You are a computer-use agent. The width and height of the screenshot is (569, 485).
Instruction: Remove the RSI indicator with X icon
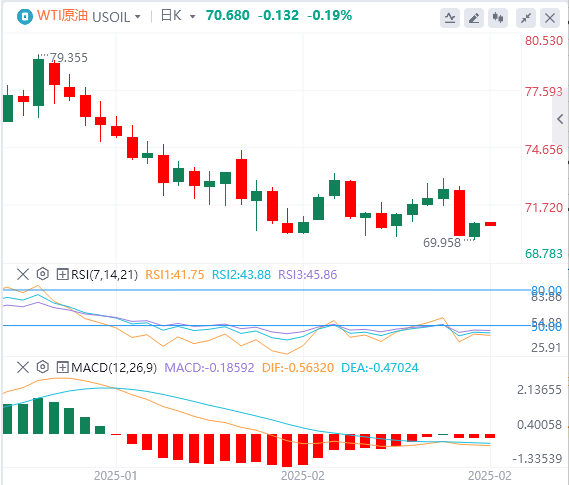point(23,274)
